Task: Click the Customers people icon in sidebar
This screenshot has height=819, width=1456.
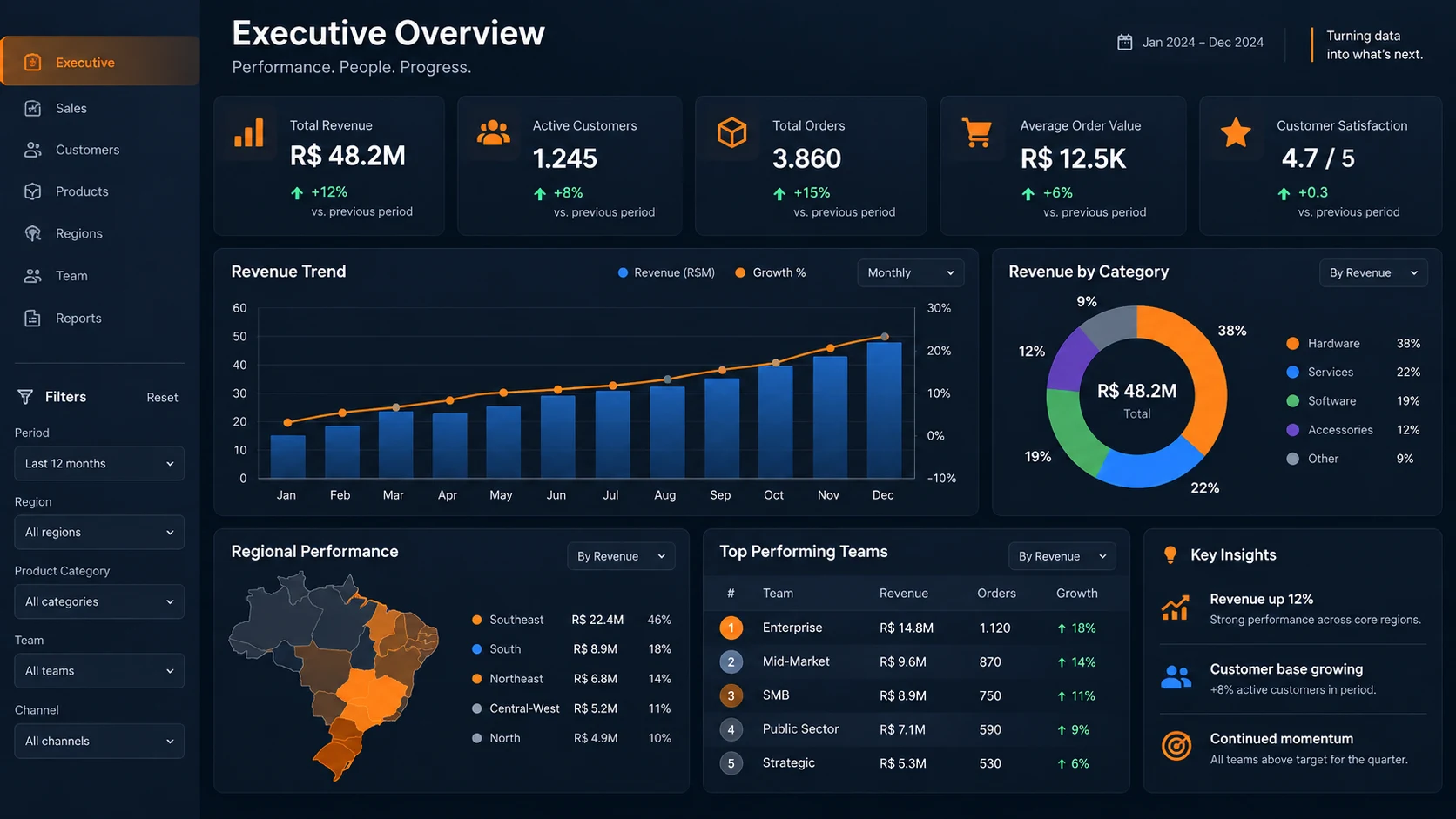Action: click(33, 150)
